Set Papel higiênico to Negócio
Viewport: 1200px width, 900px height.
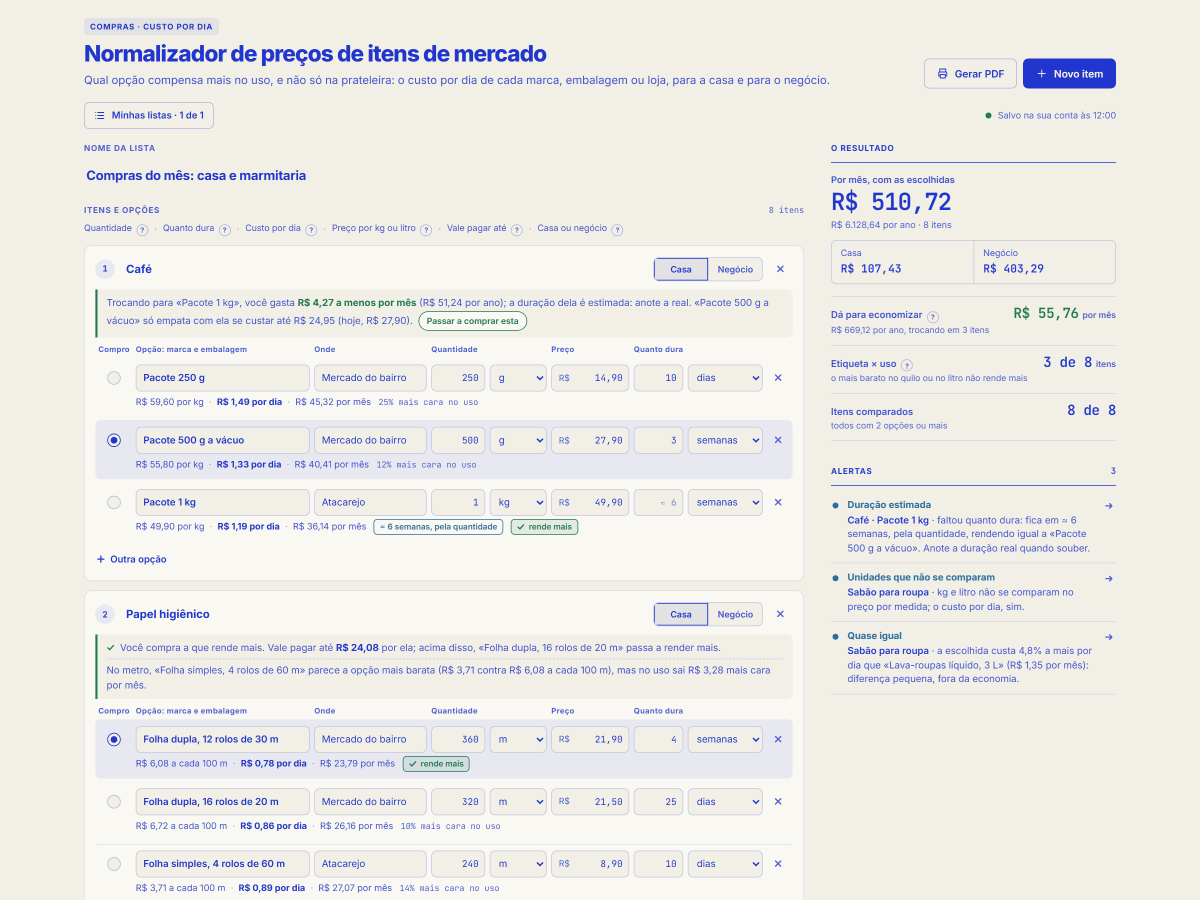[x=735, y=614]
